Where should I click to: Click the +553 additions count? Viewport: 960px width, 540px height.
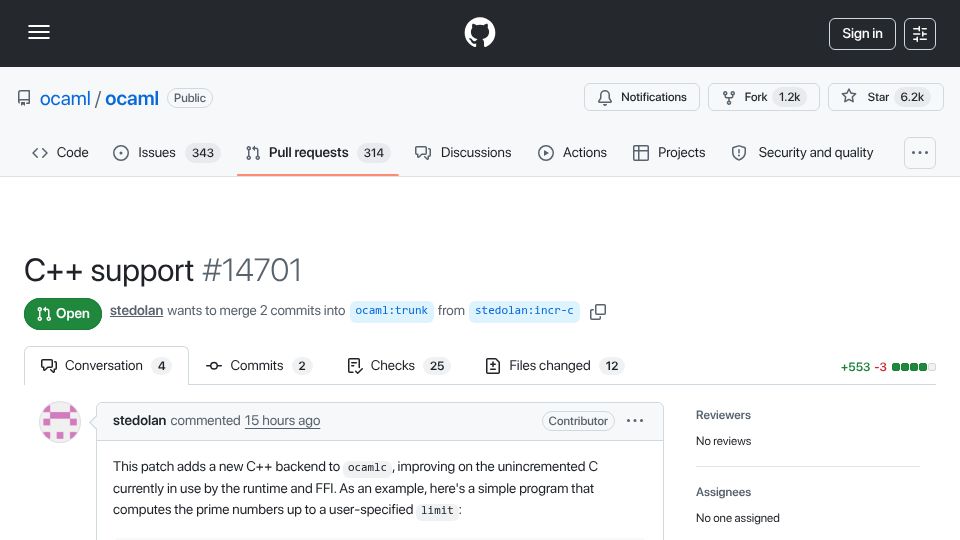tap(855, 367)
